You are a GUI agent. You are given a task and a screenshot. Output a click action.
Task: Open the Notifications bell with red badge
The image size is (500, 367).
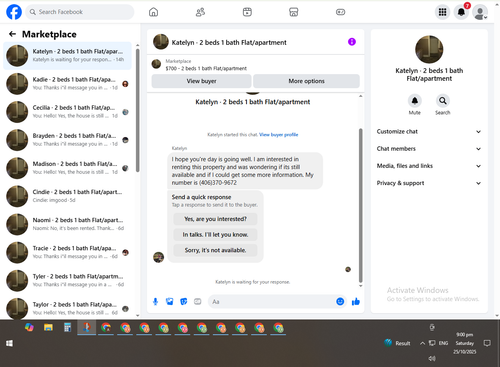[x=461, y=12]
